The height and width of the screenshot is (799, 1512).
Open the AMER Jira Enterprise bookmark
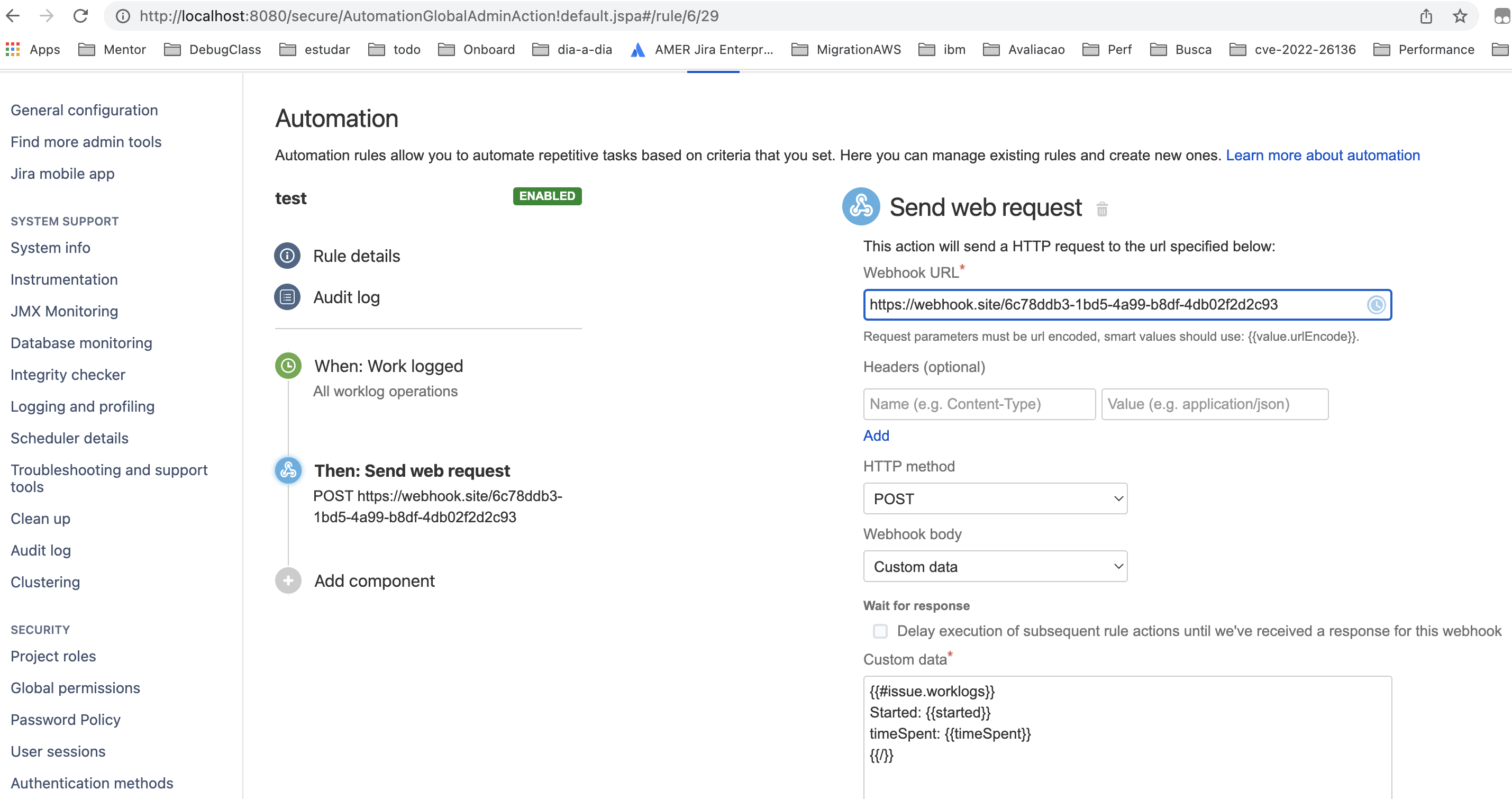(702, 50)
